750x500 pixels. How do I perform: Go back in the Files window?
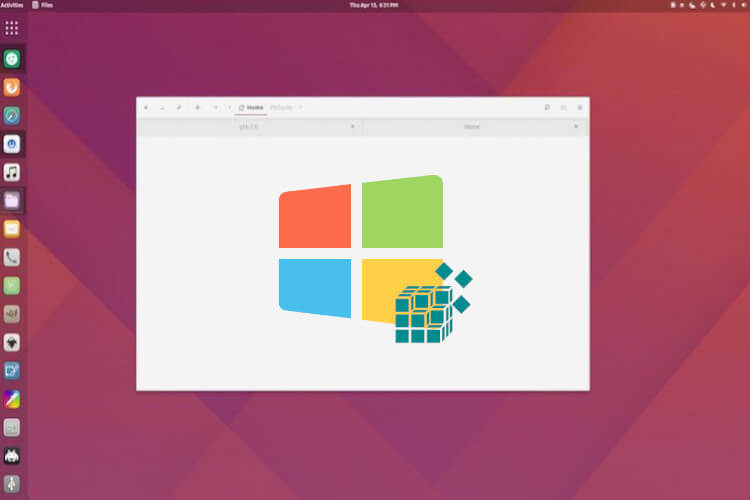tap(146, 108)
